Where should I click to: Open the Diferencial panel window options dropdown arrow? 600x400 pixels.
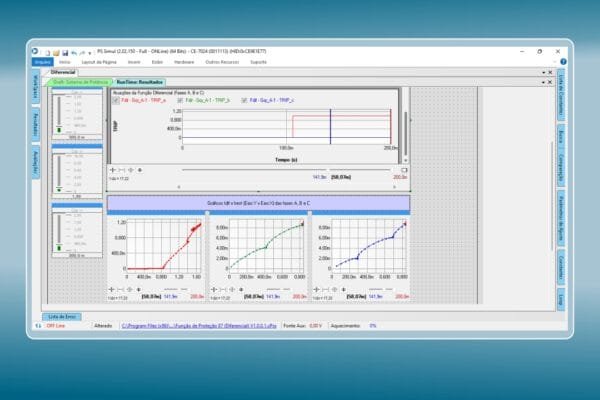[x=543, y=73]
